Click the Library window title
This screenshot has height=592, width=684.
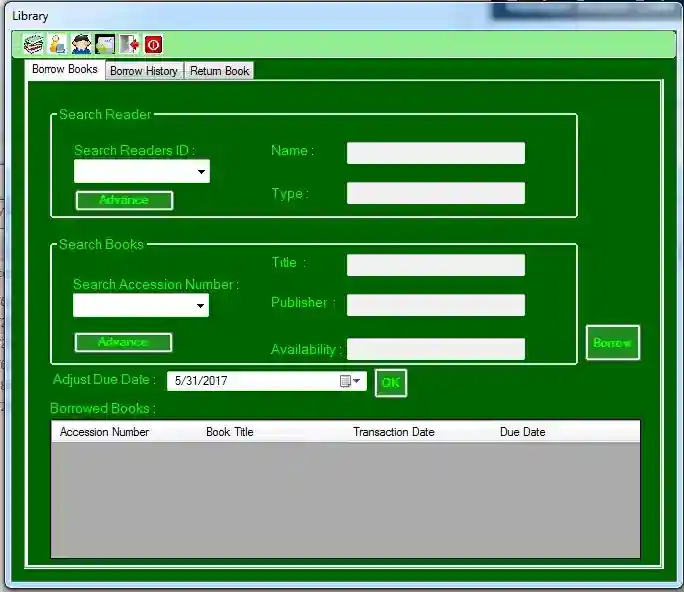coord(30,16)
